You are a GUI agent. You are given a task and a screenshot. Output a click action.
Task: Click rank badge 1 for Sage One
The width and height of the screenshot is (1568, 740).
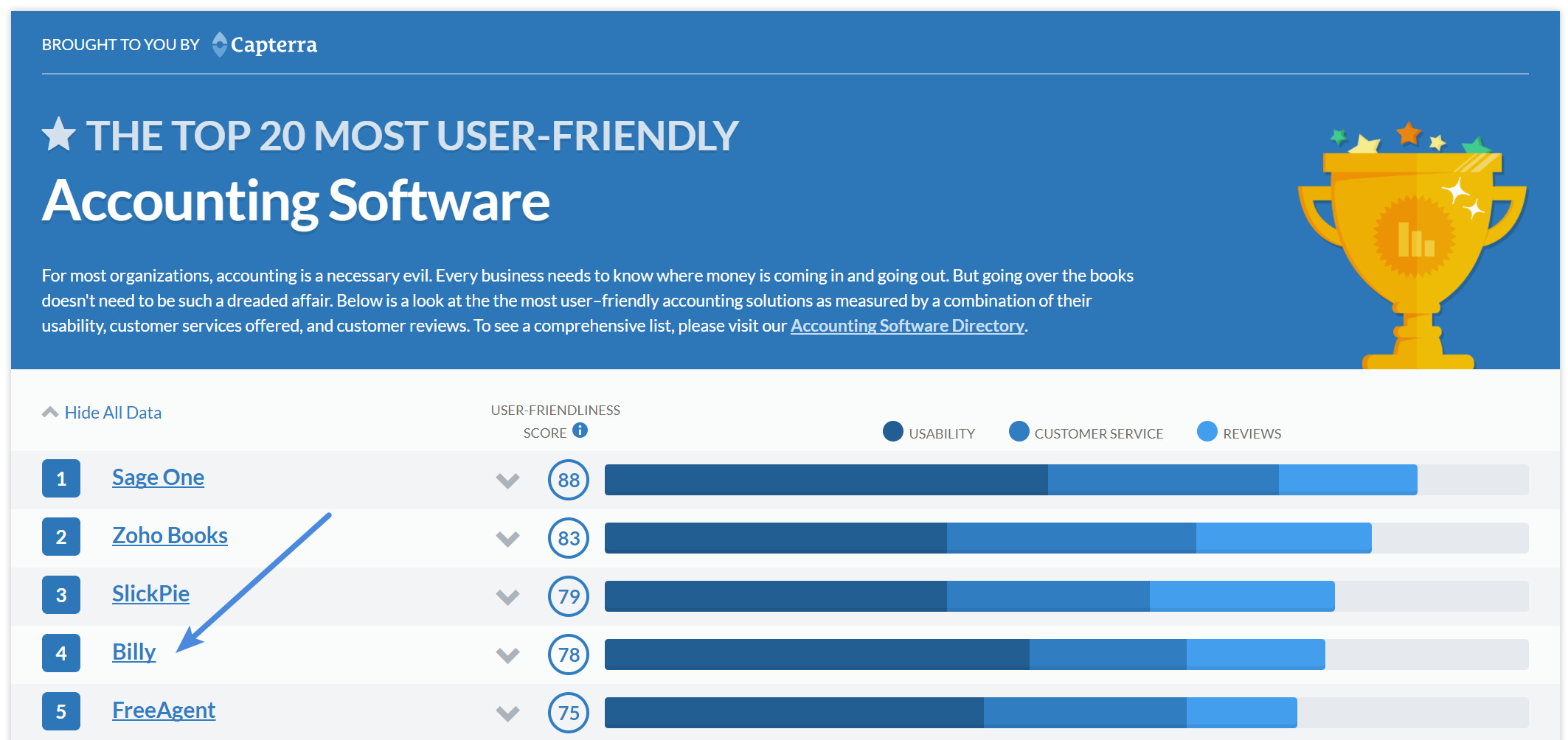point(61,478)
